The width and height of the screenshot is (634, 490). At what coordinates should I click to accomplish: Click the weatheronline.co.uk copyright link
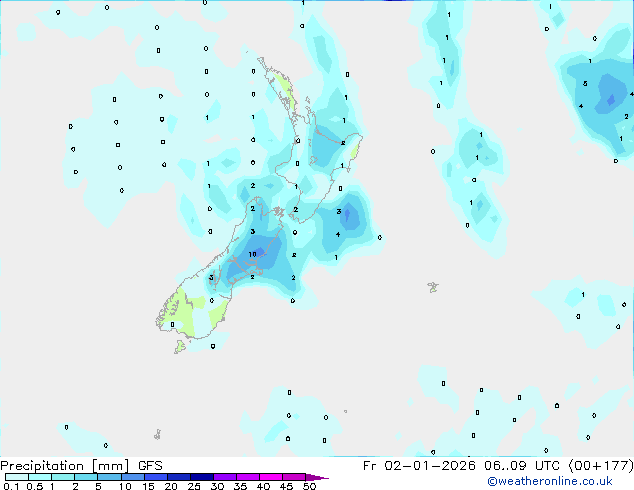tap(550, 482)
